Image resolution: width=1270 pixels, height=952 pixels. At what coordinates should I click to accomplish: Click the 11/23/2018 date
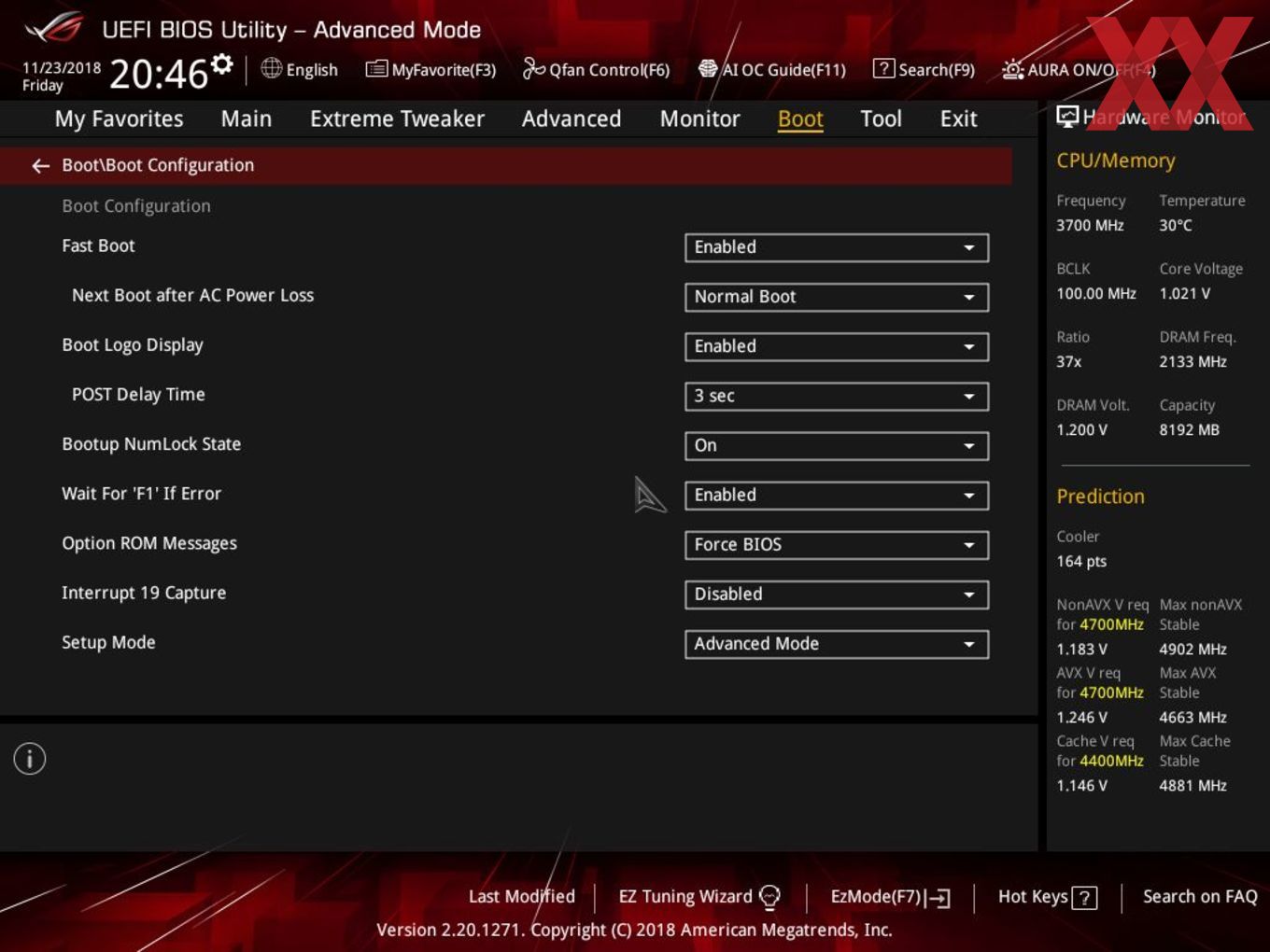point(62,68)
